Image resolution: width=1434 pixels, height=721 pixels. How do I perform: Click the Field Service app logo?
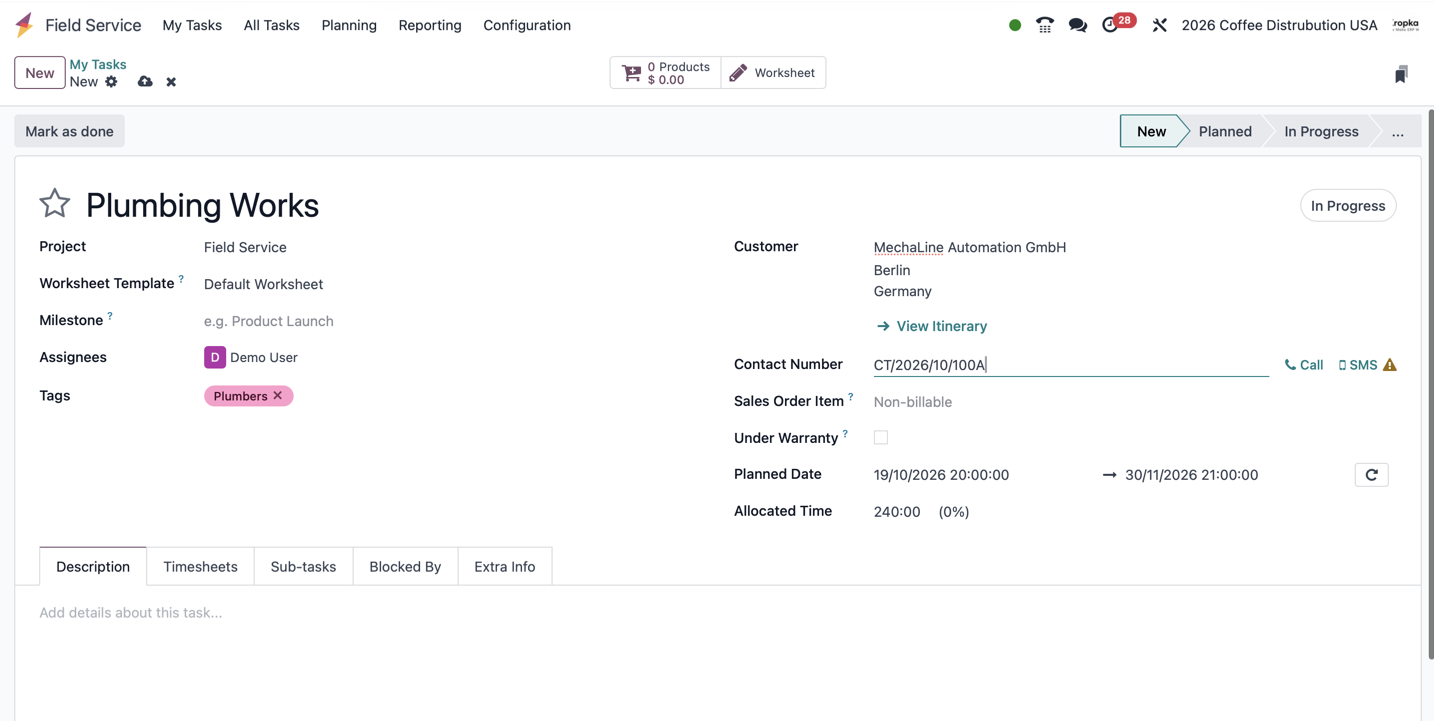tap(24, 25)
